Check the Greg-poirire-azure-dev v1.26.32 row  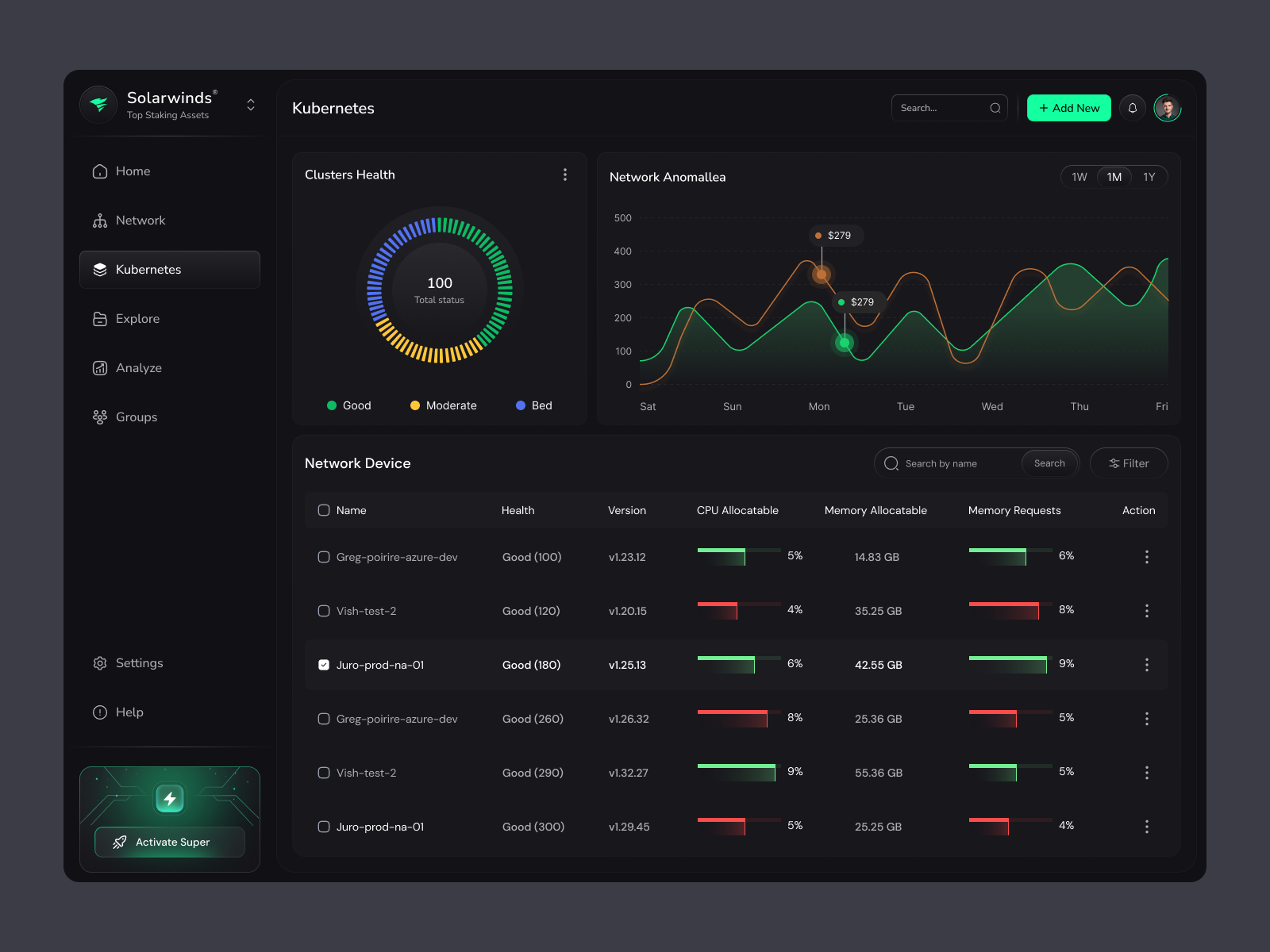[x=324, y=719]
